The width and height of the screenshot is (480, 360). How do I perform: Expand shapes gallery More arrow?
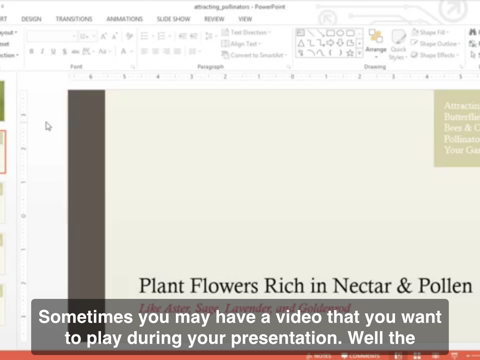pos(359,53)
